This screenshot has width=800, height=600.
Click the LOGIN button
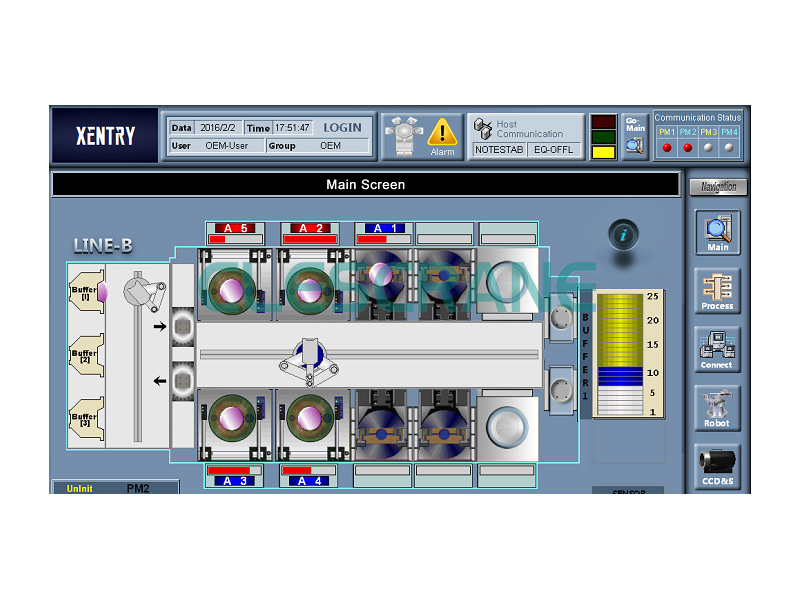[342, 128]
